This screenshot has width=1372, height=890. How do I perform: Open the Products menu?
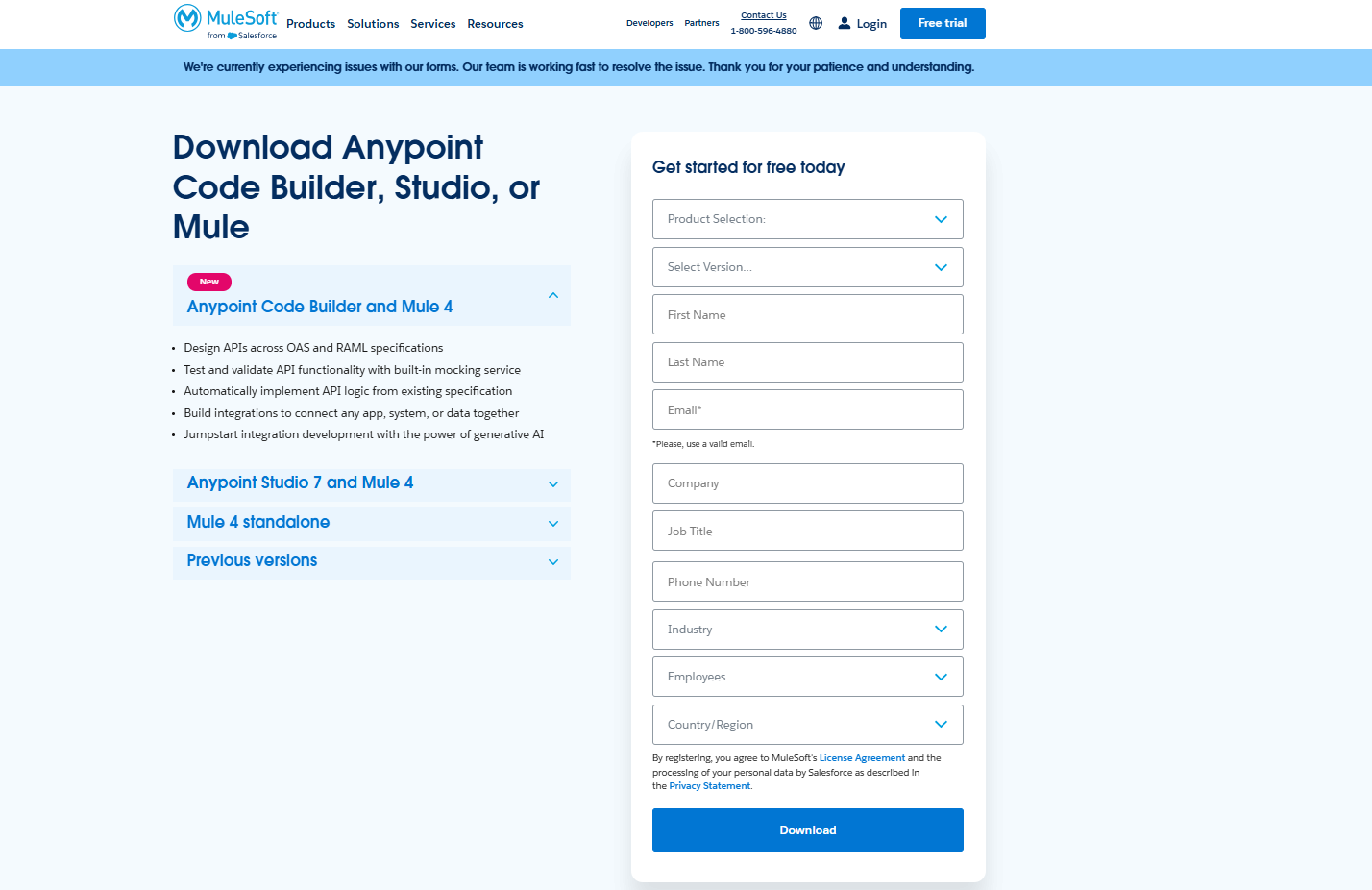310,24
